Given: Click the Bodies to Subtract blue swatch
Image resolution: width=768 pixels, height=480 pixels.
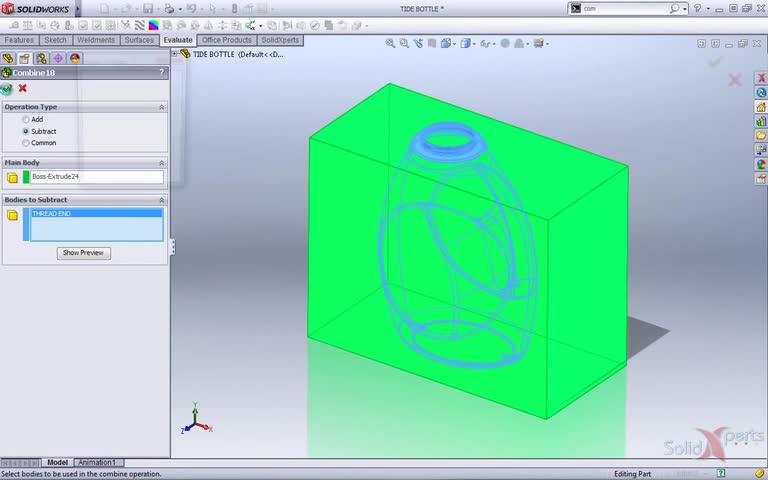Looking at the screenshot, I should tap(26, 225).
